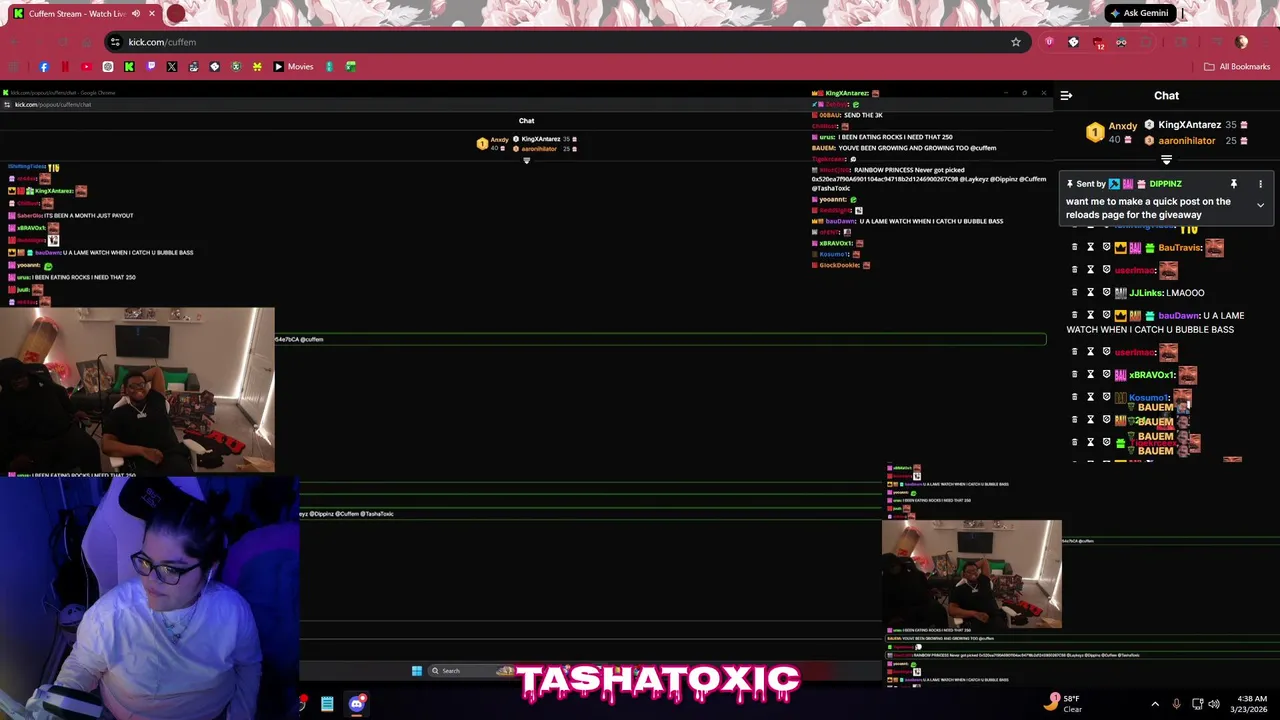Open the 58°F weather widget

(x=1065, y=703)
